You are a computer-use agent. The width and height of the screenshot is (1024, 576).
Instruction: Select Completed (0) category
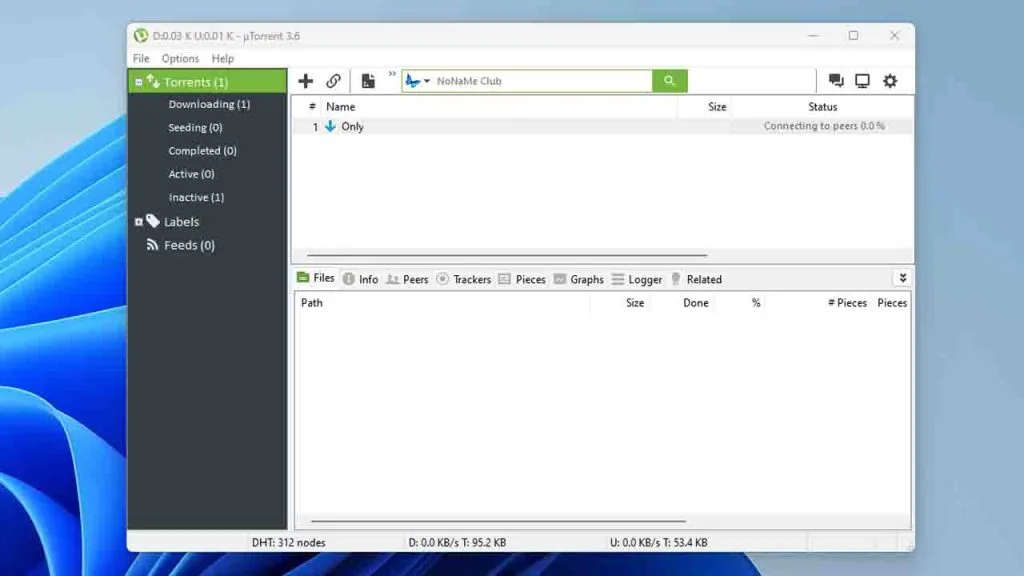tap(202, 150)
